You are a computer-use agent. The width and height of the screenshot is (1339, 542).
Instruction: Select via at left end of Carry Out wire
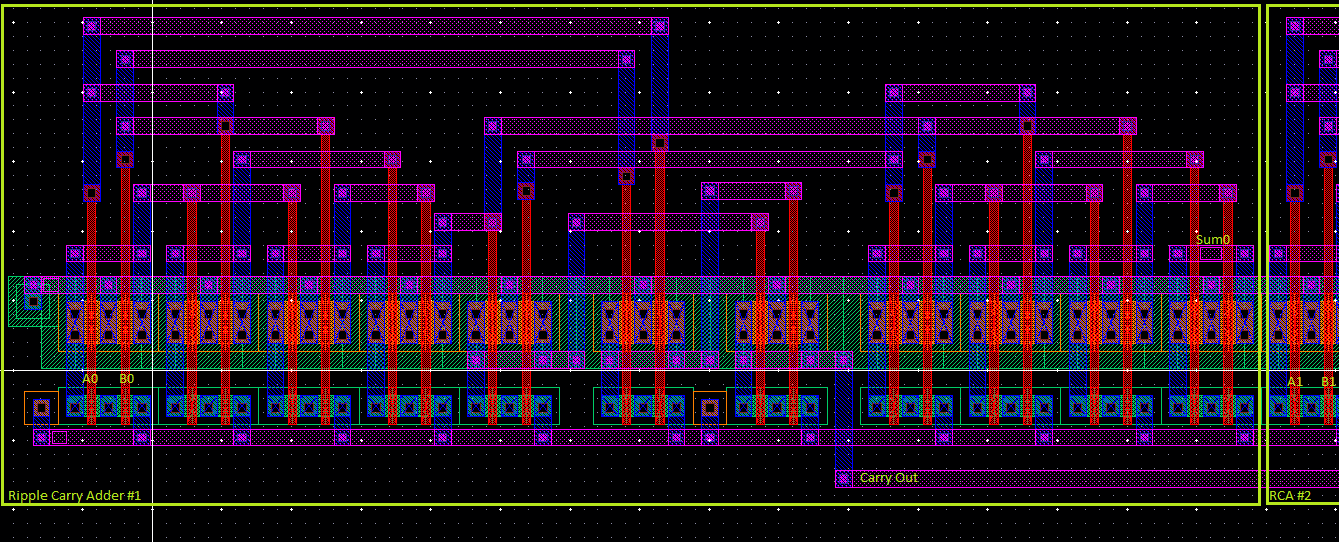(x=844, y=479)
